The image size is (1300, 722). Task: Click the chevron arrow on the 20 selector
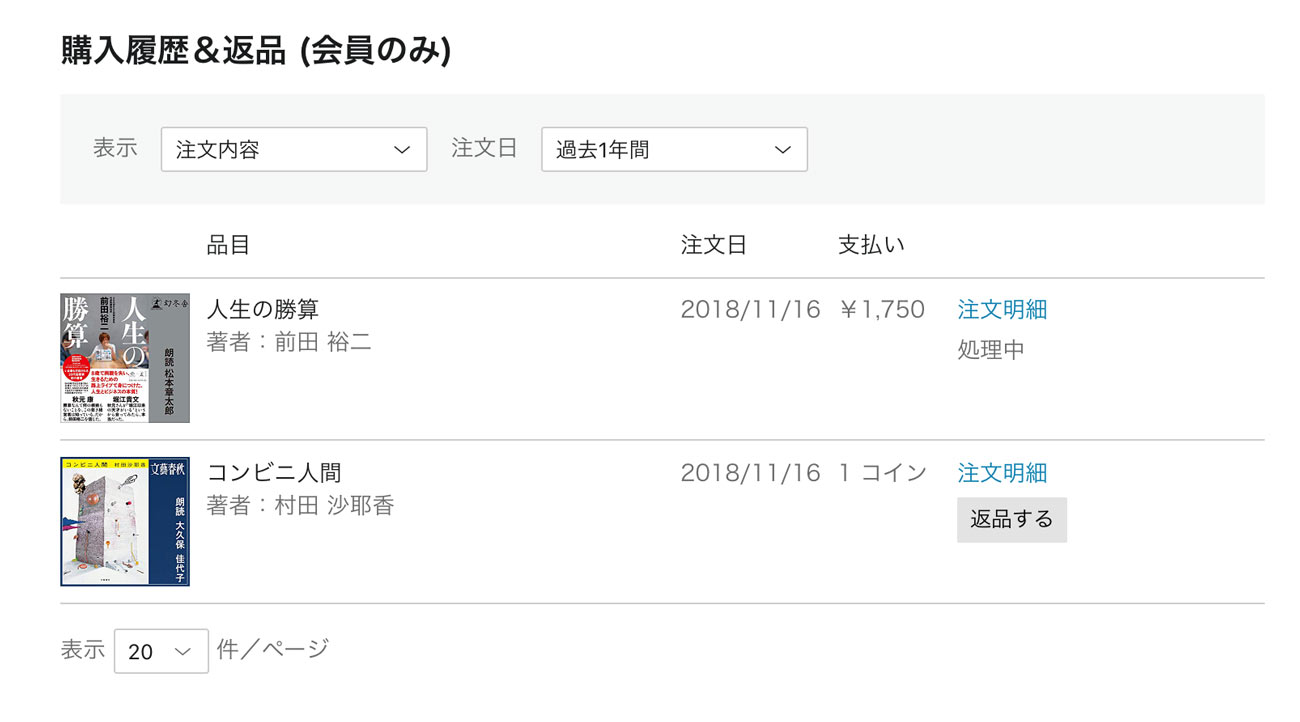coord(183,652)
